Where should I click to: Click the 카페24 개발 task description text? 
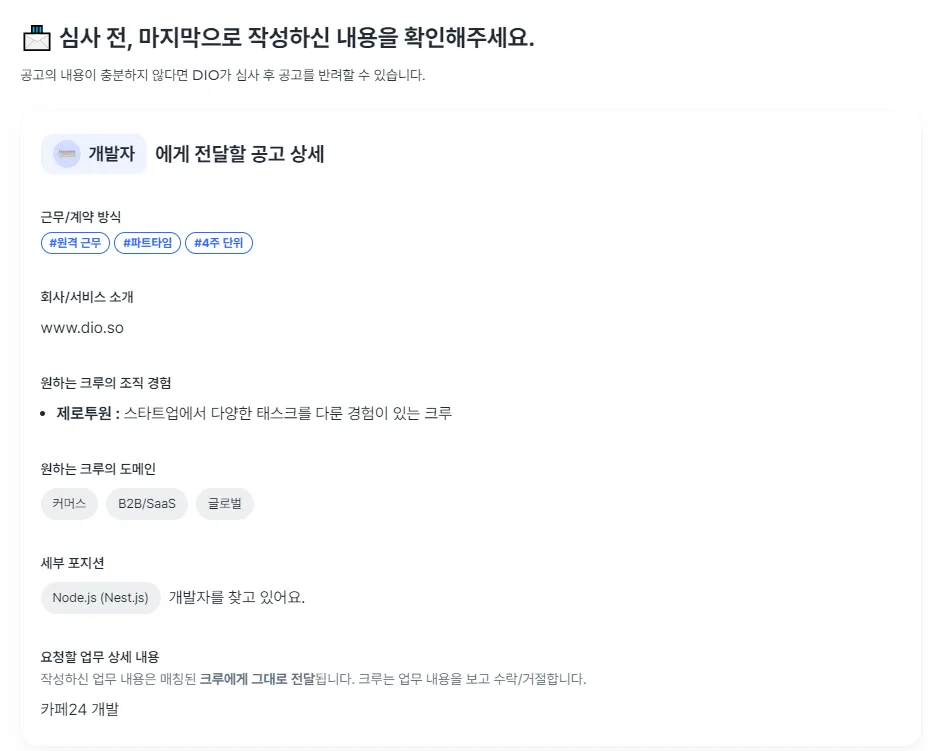80,709
